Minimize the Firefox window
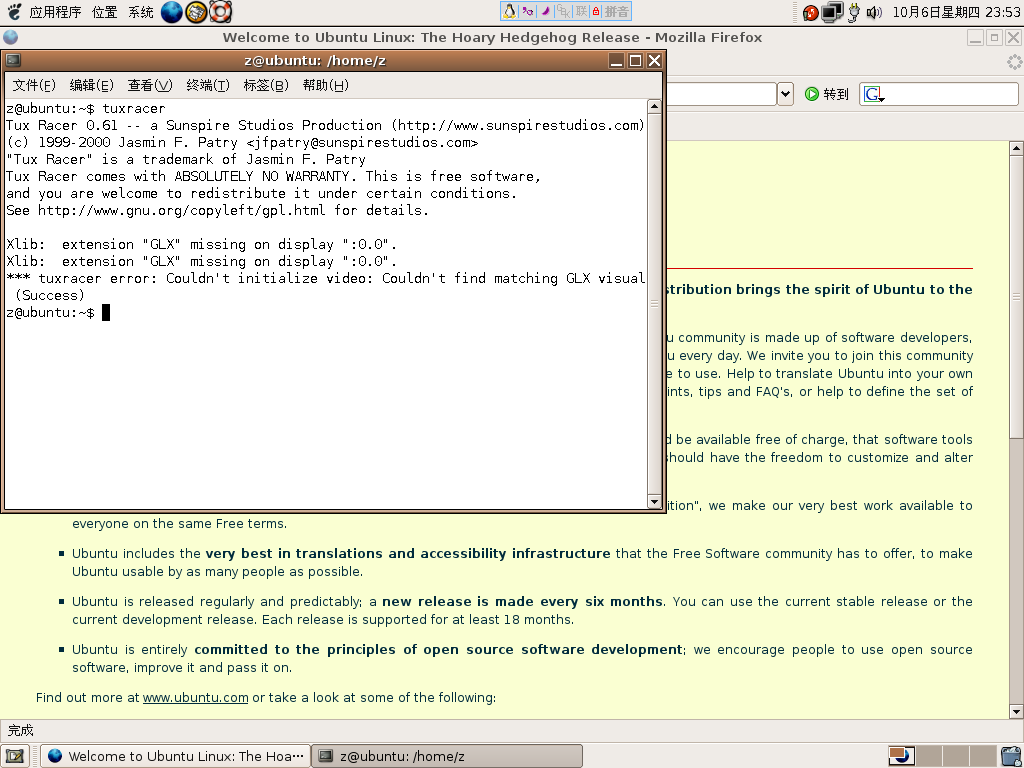This screenshot has height=768, width=1024. [976, 38]
